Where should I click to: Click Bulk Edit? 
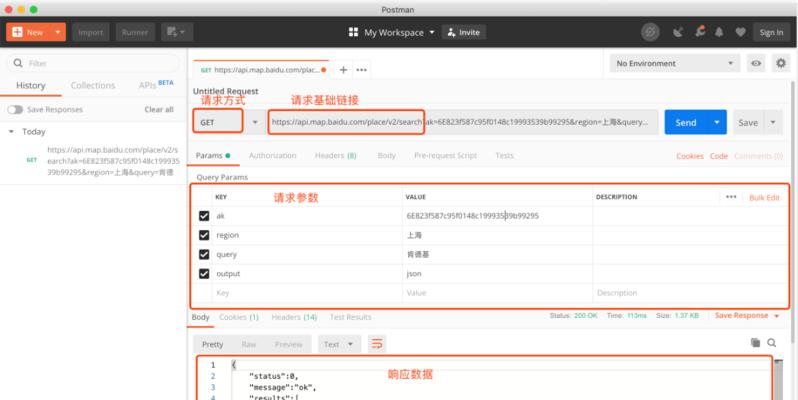[x=764, y=197]
